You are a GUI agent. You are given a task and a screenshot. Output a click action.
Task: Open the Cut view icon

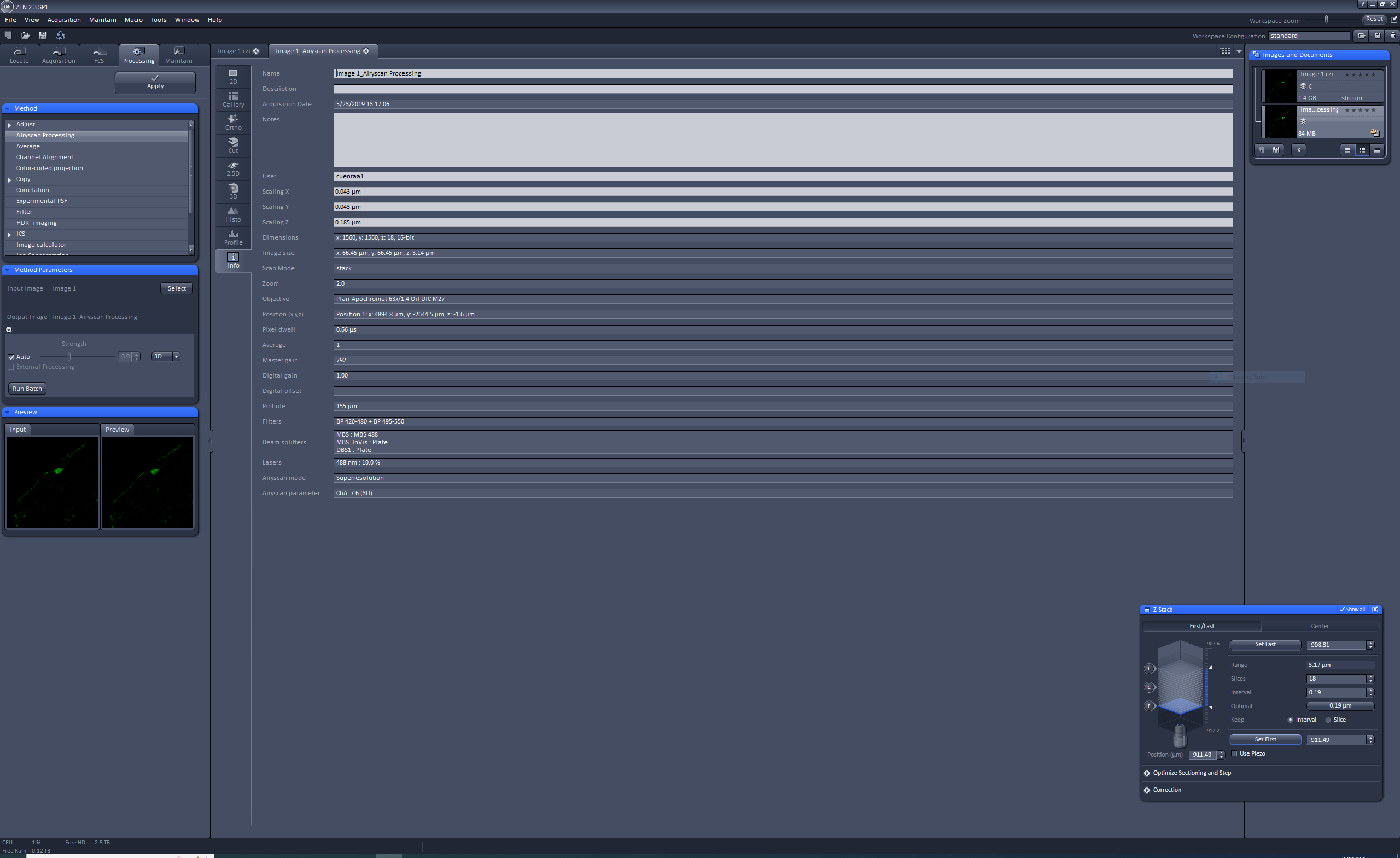(x=233, y=145)
